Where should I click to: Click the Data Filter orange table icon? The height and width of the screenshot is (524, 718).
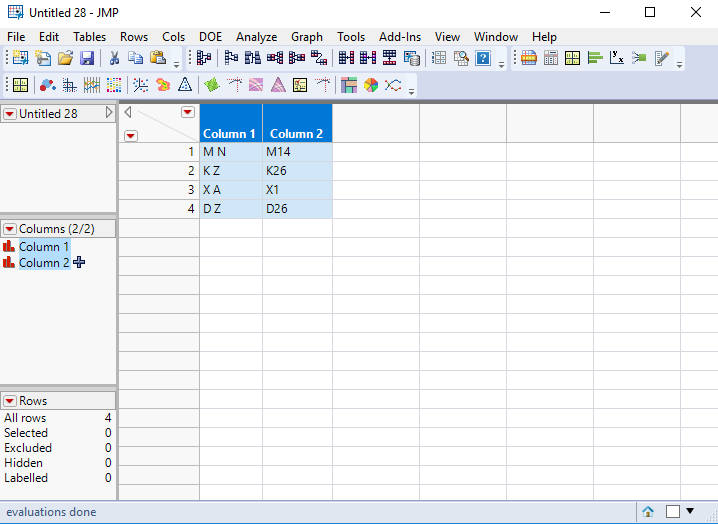529,58
